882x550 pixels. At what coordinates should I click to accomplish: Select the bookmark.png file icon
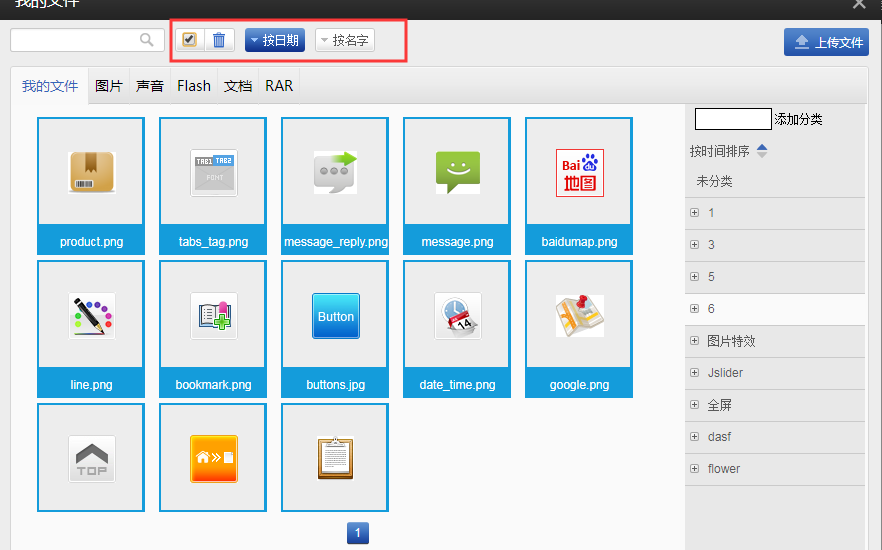pyautogui.click(x=213, y=316)
